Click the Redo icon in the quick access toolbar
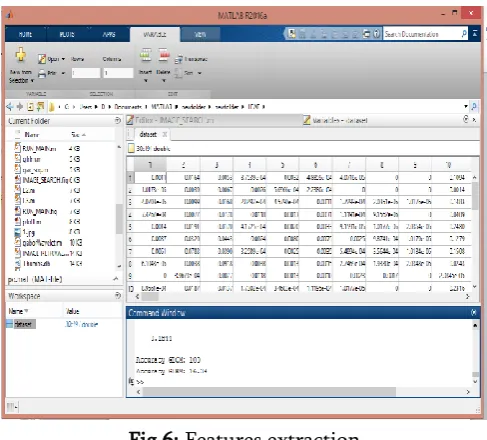Image resolution: width=487 pixels, height=440 pixels. pos(355,34)
